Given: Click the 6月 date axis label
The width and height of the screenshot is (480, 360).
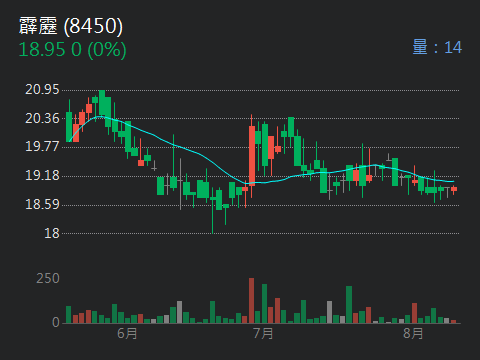Looking at the screenshot, I should (127, 333).
